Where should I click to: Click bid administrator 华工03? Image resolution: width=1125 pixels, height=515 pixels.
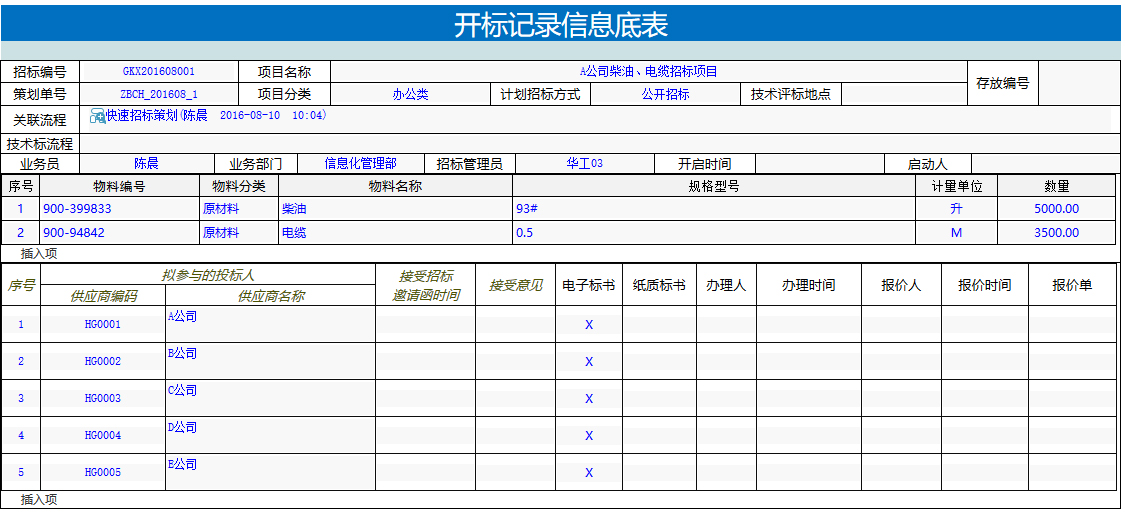tap(584, 164)
